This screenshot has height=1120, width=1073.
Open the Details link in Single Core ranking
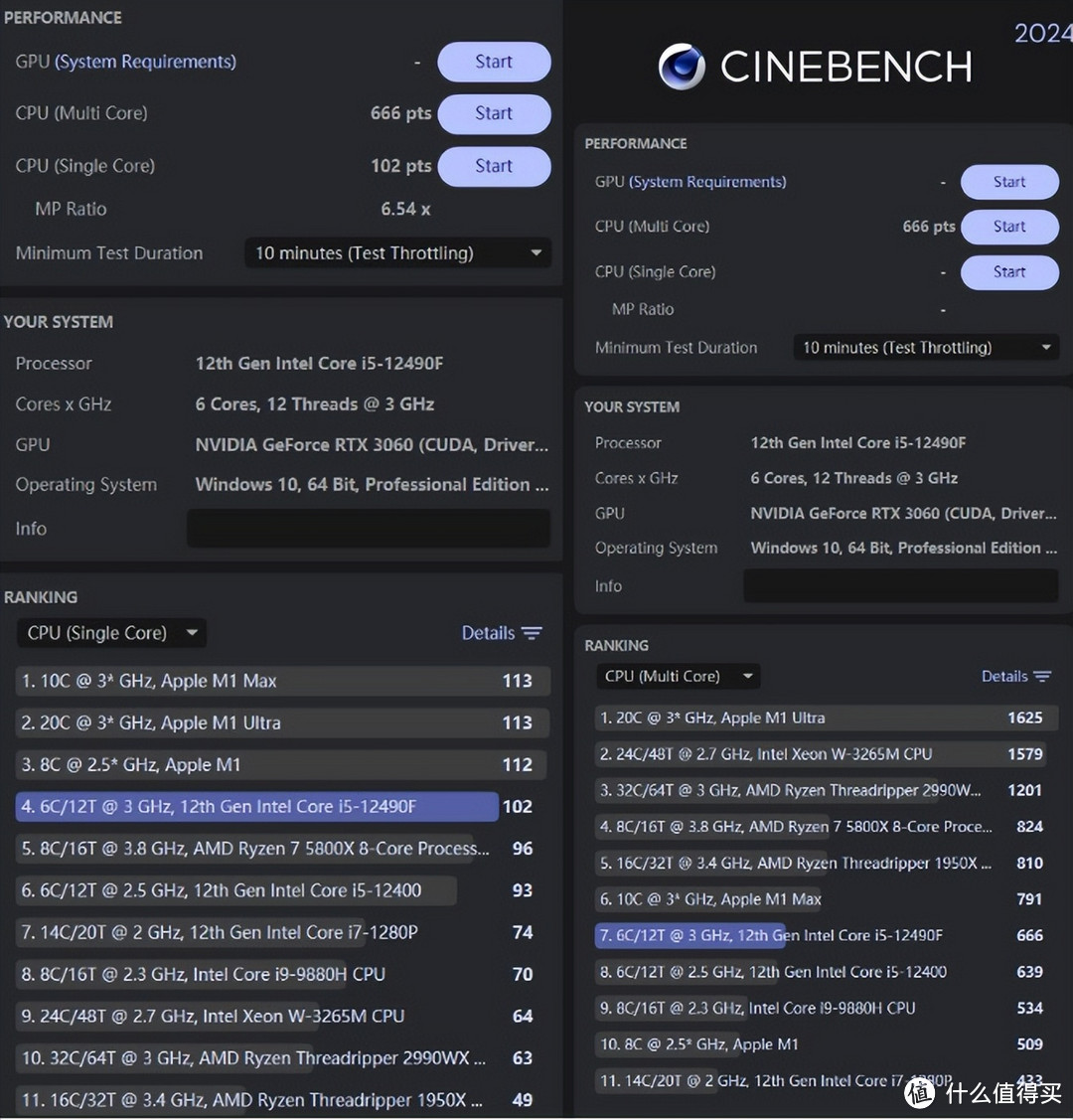tap(488, 633)
